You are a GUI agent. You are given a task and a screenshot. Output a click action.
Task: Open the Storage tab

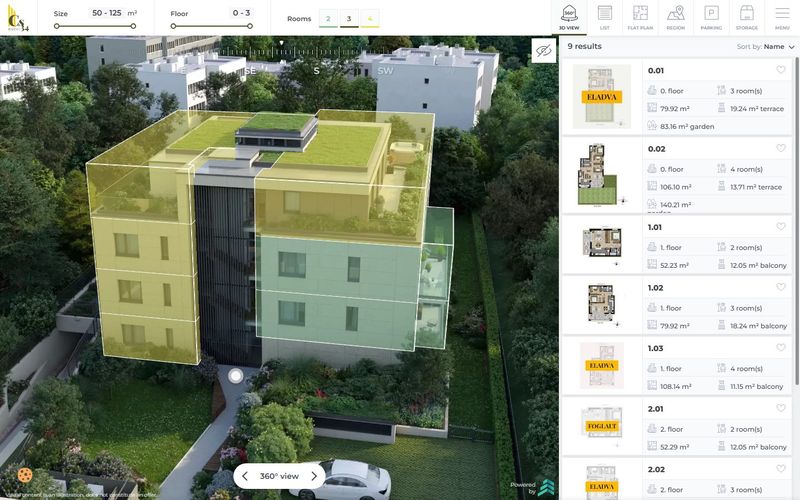click(x=746, y=17)
